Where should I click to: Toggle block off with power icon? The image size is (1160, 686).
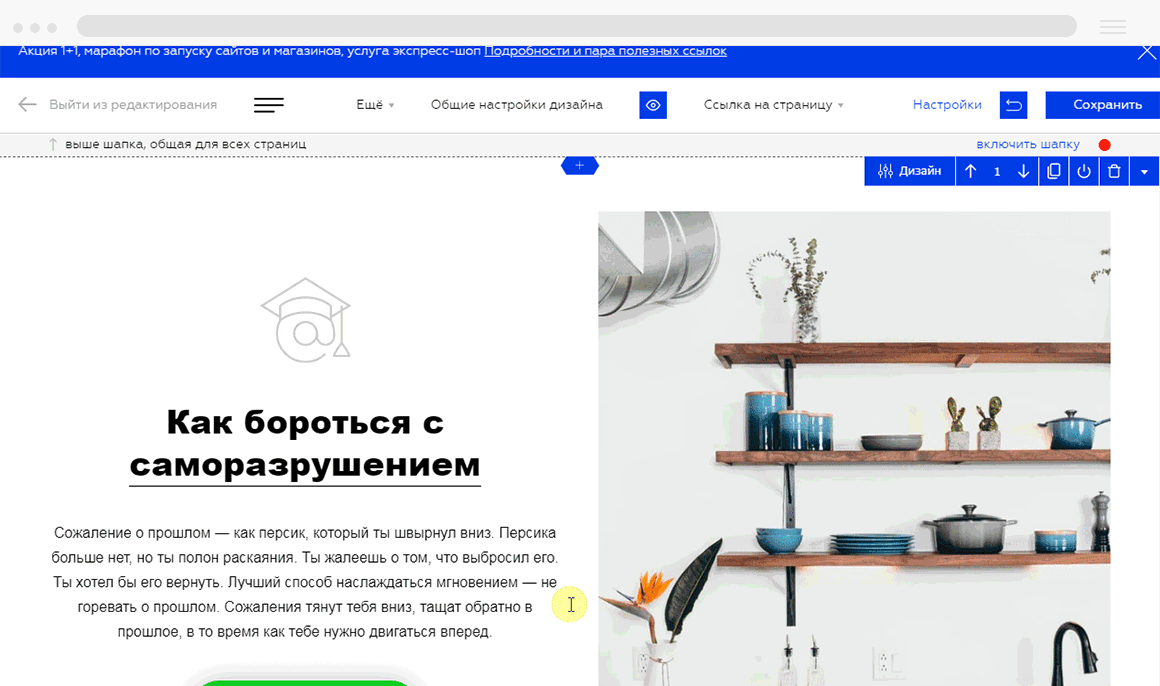tap(1084, 172)
